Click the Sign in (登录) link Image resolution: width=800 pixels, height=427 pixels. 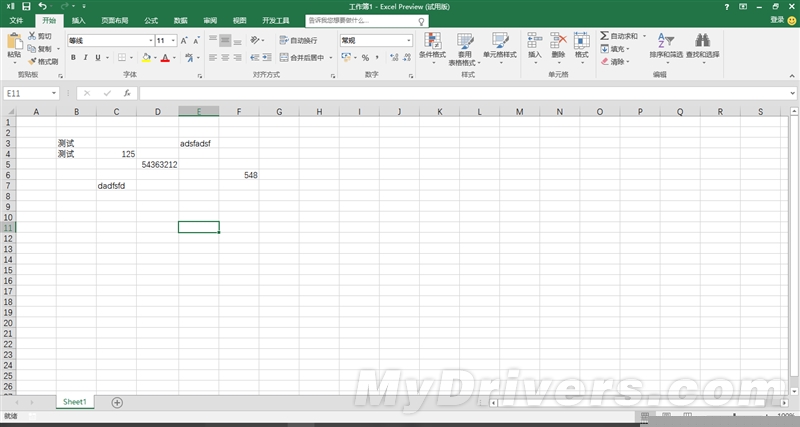(x=777, y=19)
